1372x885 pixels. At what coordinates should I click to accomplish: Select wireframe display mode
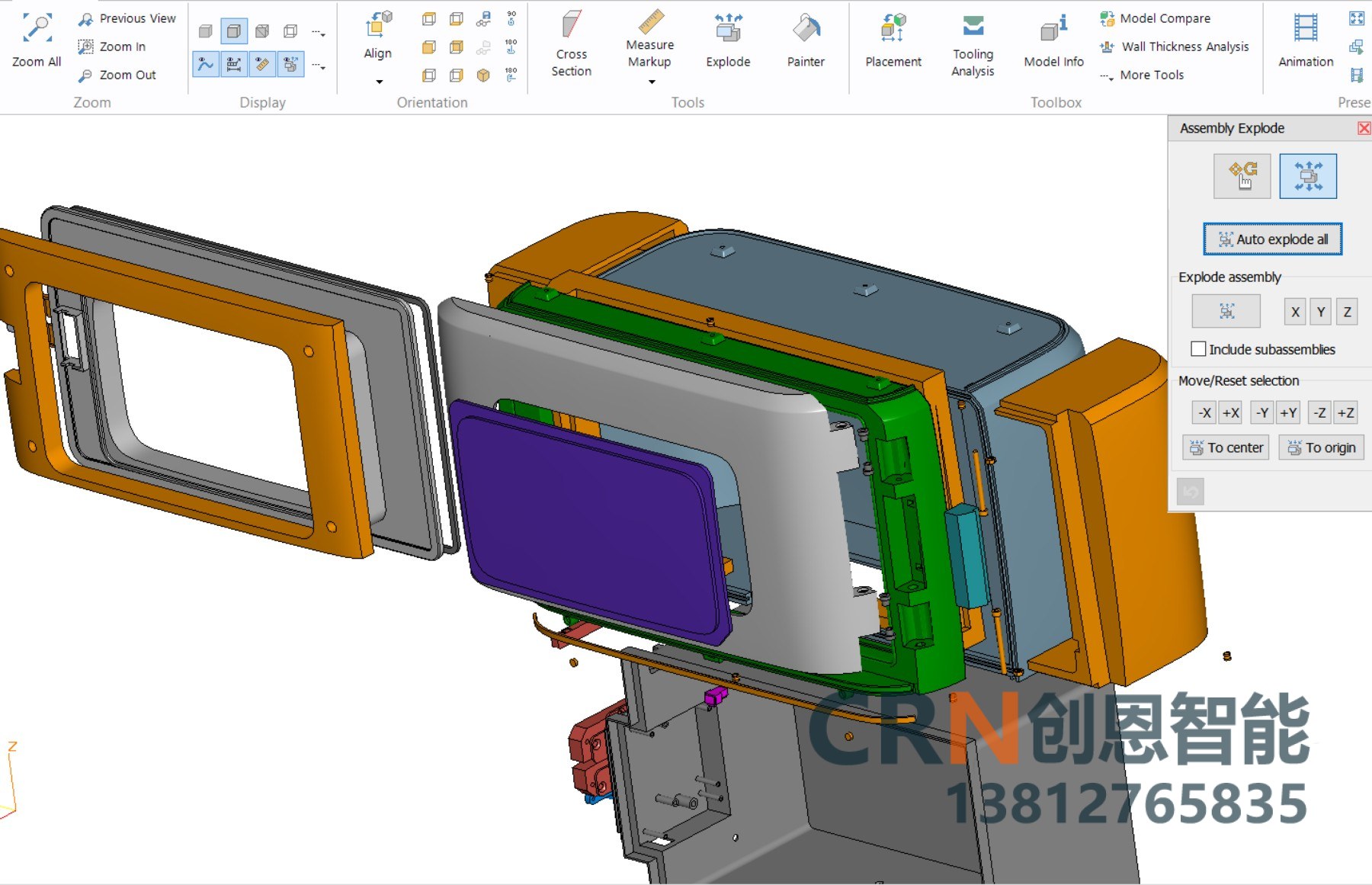click(x=290, y=31)
